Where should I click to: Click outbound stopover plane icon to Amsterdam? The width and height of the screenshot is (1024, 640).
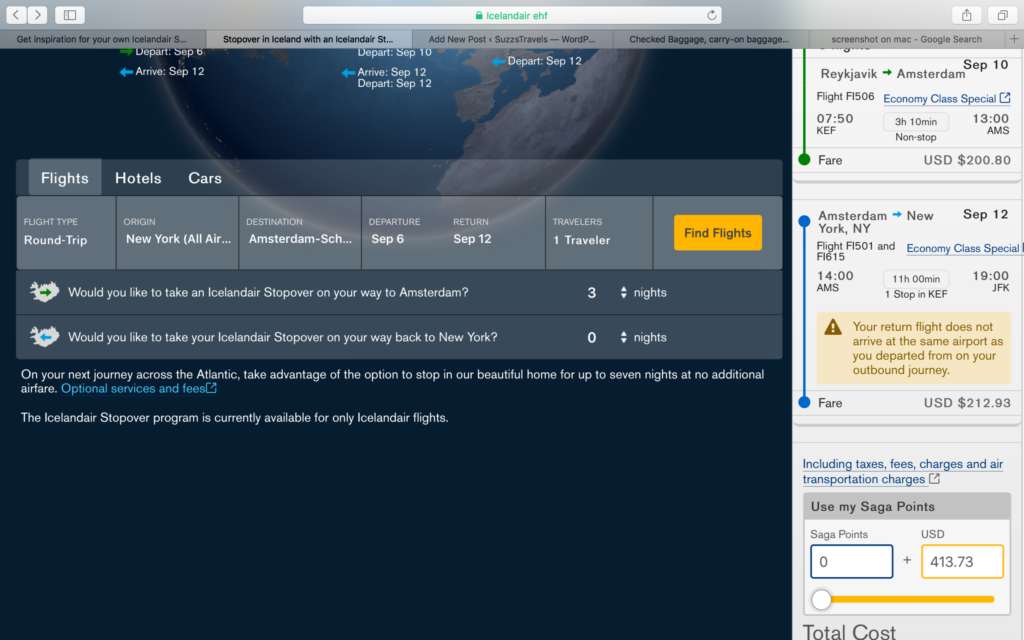tap(44, 291)
